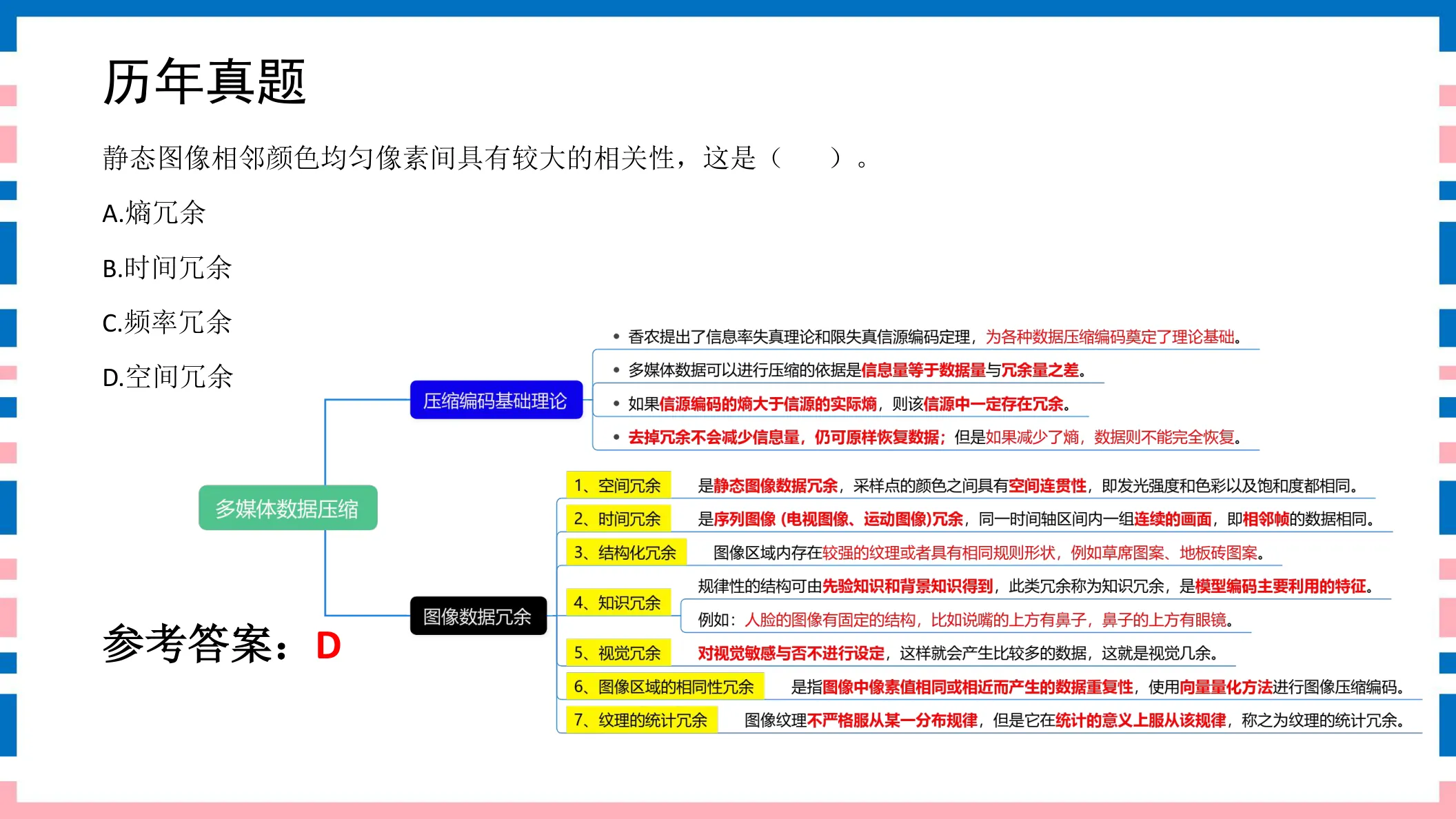Click the yellow 1、空间冗余 label
The image size is (1456, 819).
tap(618, 485)
